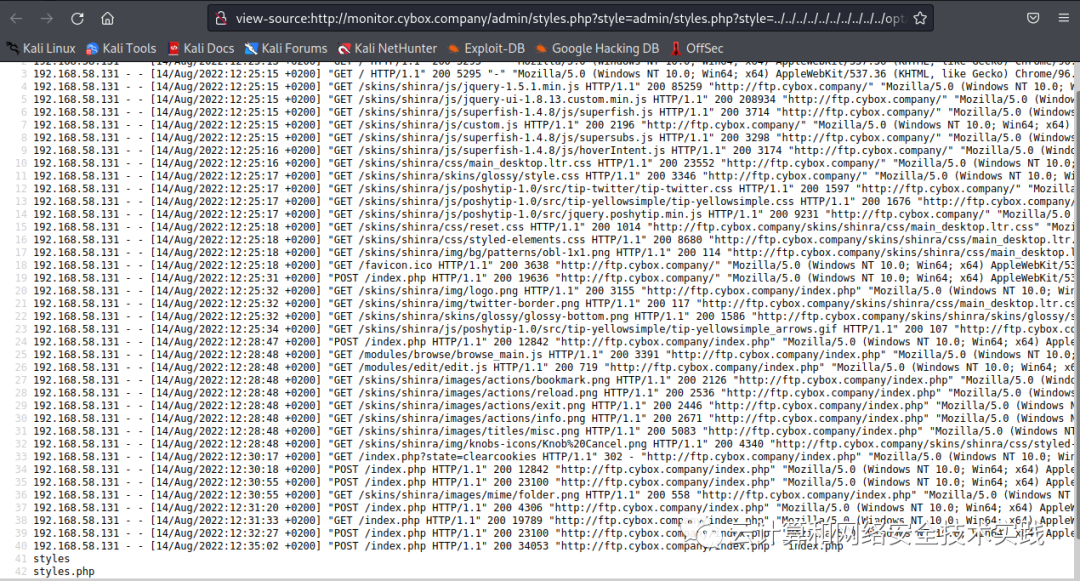Reload the current page
Viewport: 1080px width, 581px height.
click(77, 19)
